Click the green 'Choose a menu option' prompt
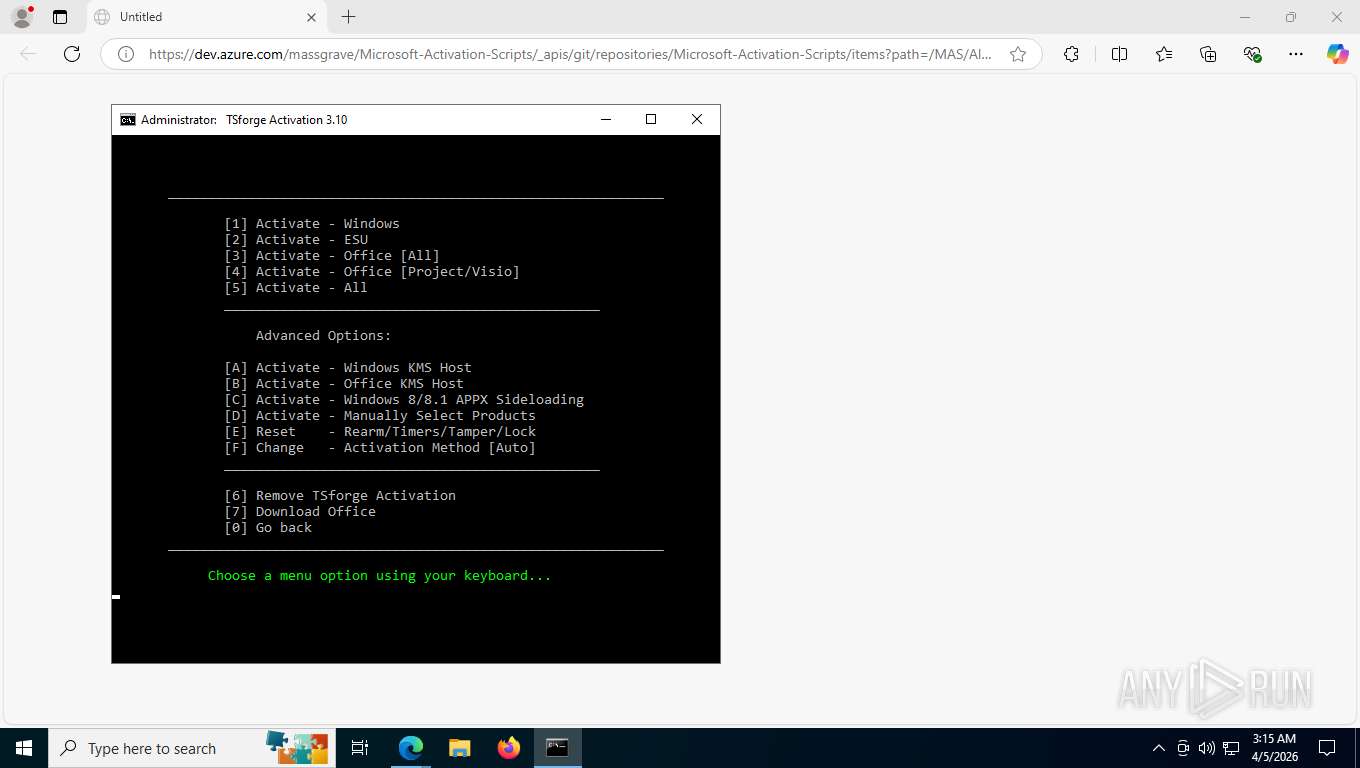1360x768 pixels. coord(380,575)
